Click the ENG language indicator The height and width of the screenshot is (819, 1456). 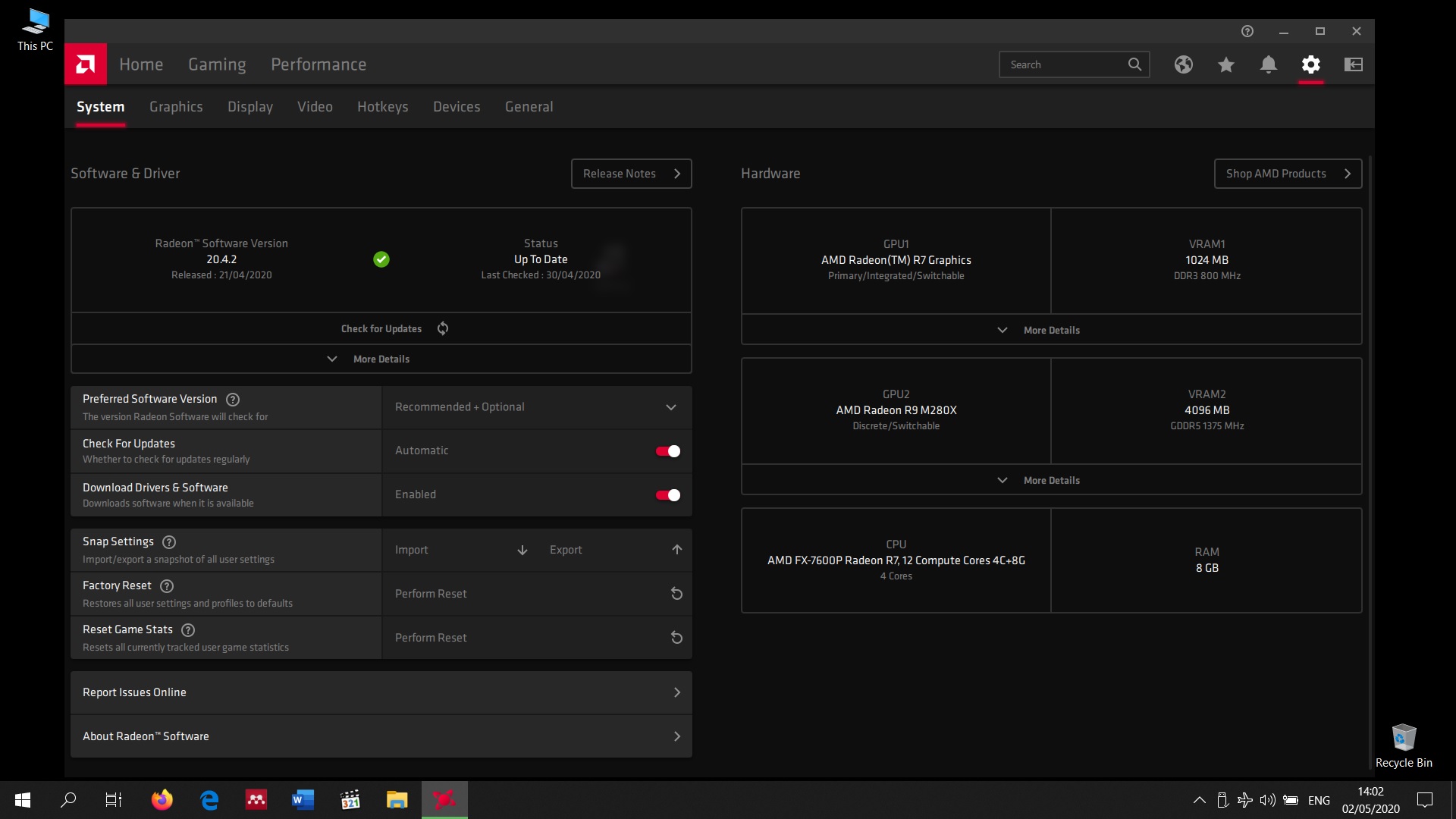pos(1319,800)
